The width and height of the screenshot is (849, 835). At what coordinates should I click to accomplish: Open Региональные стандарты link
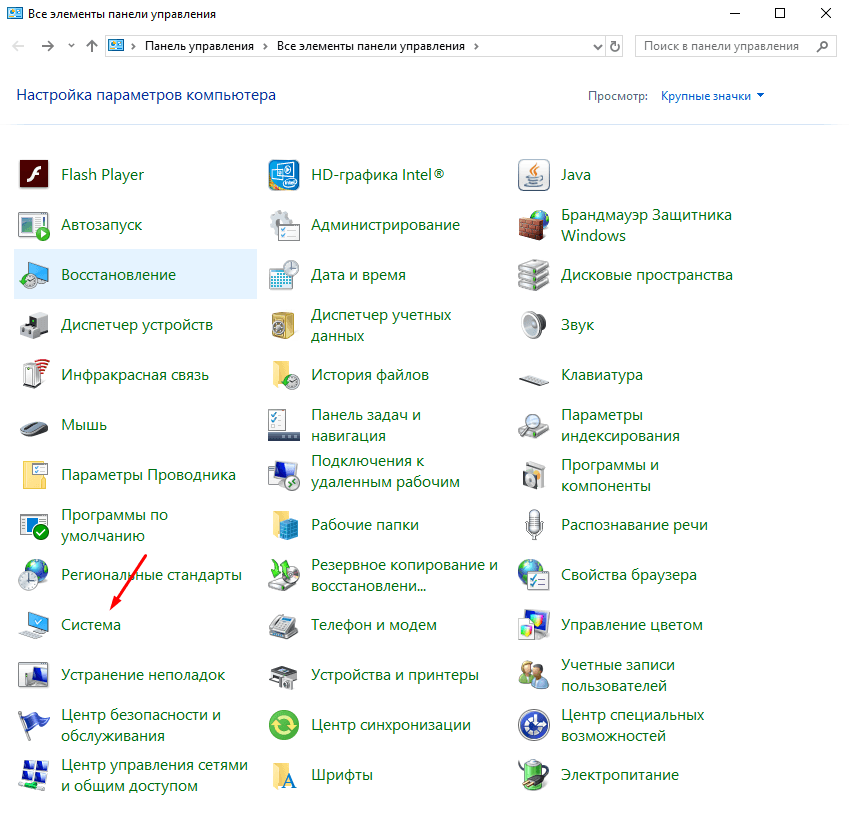coord(151,575)
